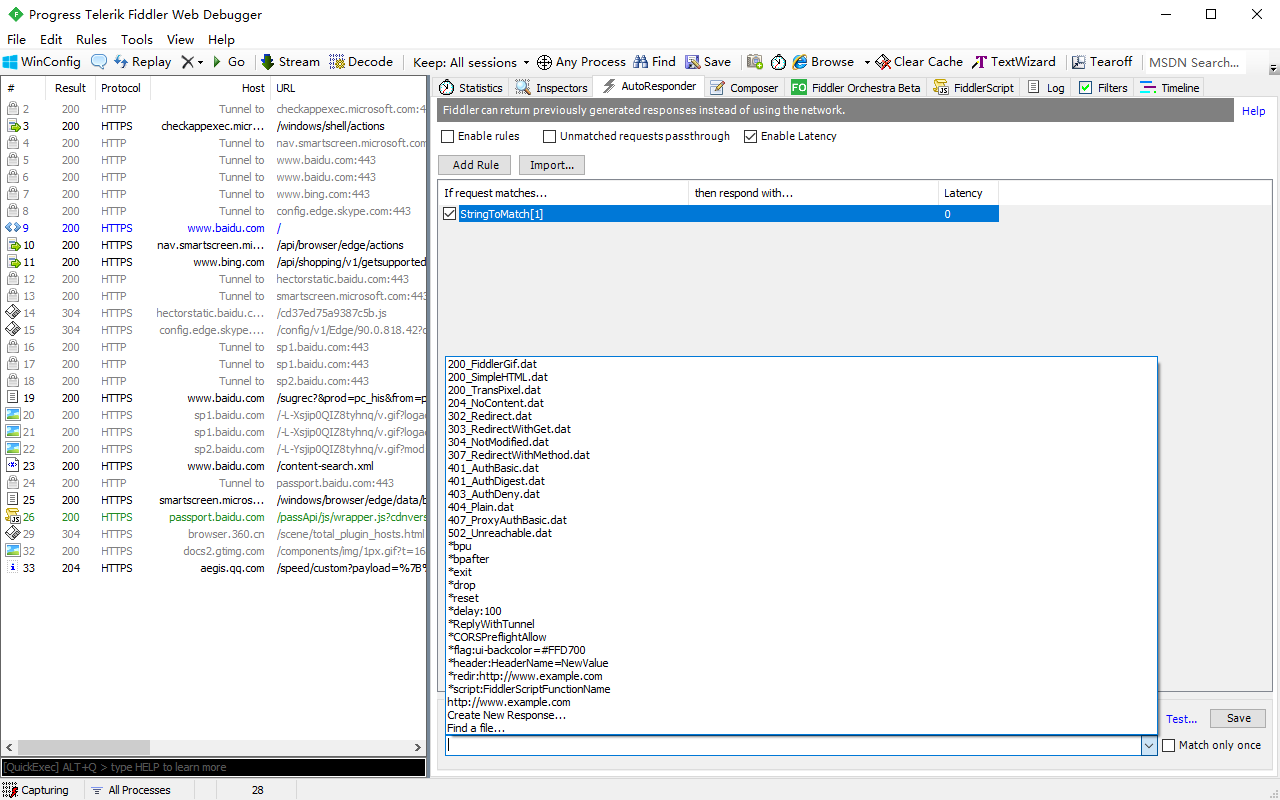This screenshot has width=1280, height=800.
Task: Open AutoResponder Help link
Action: click(1253, 111)
